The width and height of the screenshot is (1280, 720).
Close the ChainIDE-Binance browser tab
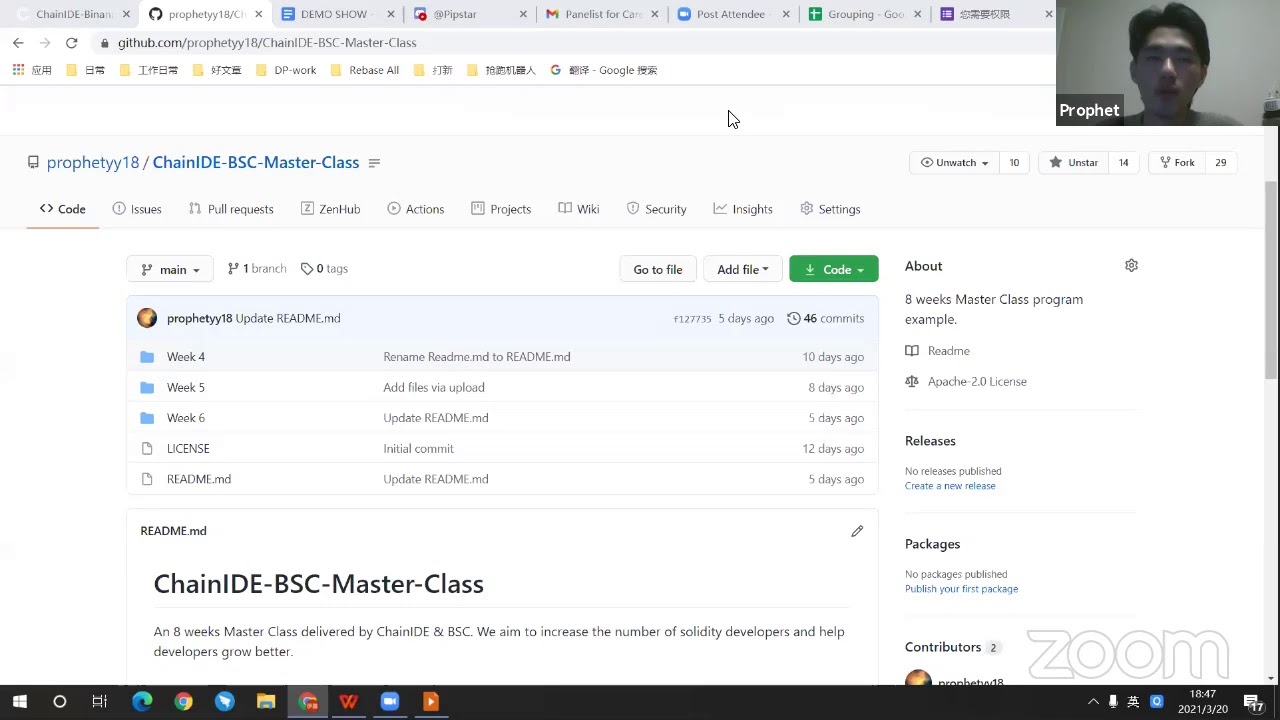click(126, 14)
